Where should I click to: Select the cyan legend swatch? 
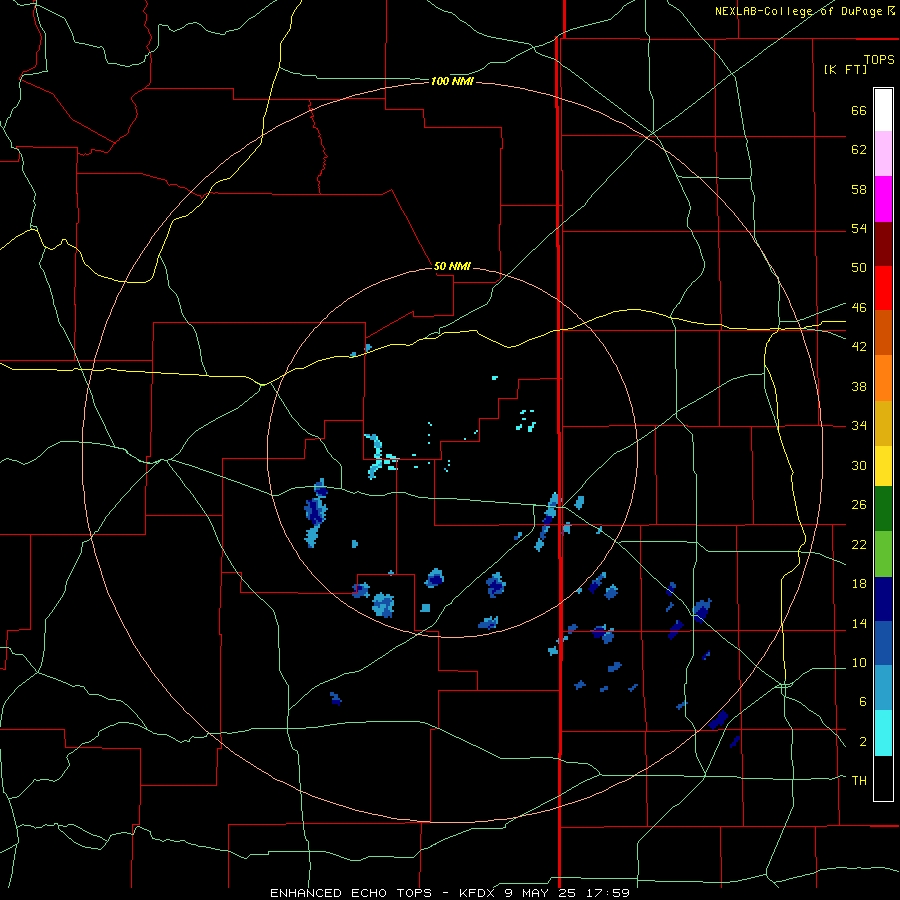(x=883, y=733)
